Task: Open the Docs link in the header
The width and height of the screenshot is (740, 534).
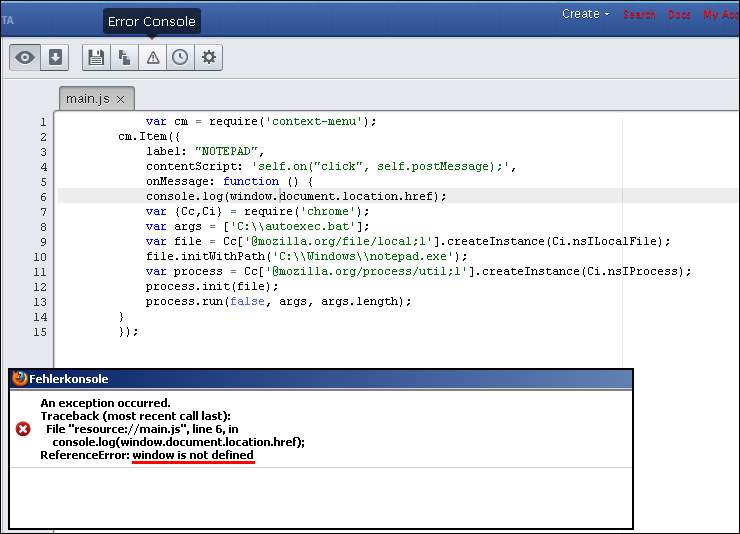Action: click(x=679, y=15)
